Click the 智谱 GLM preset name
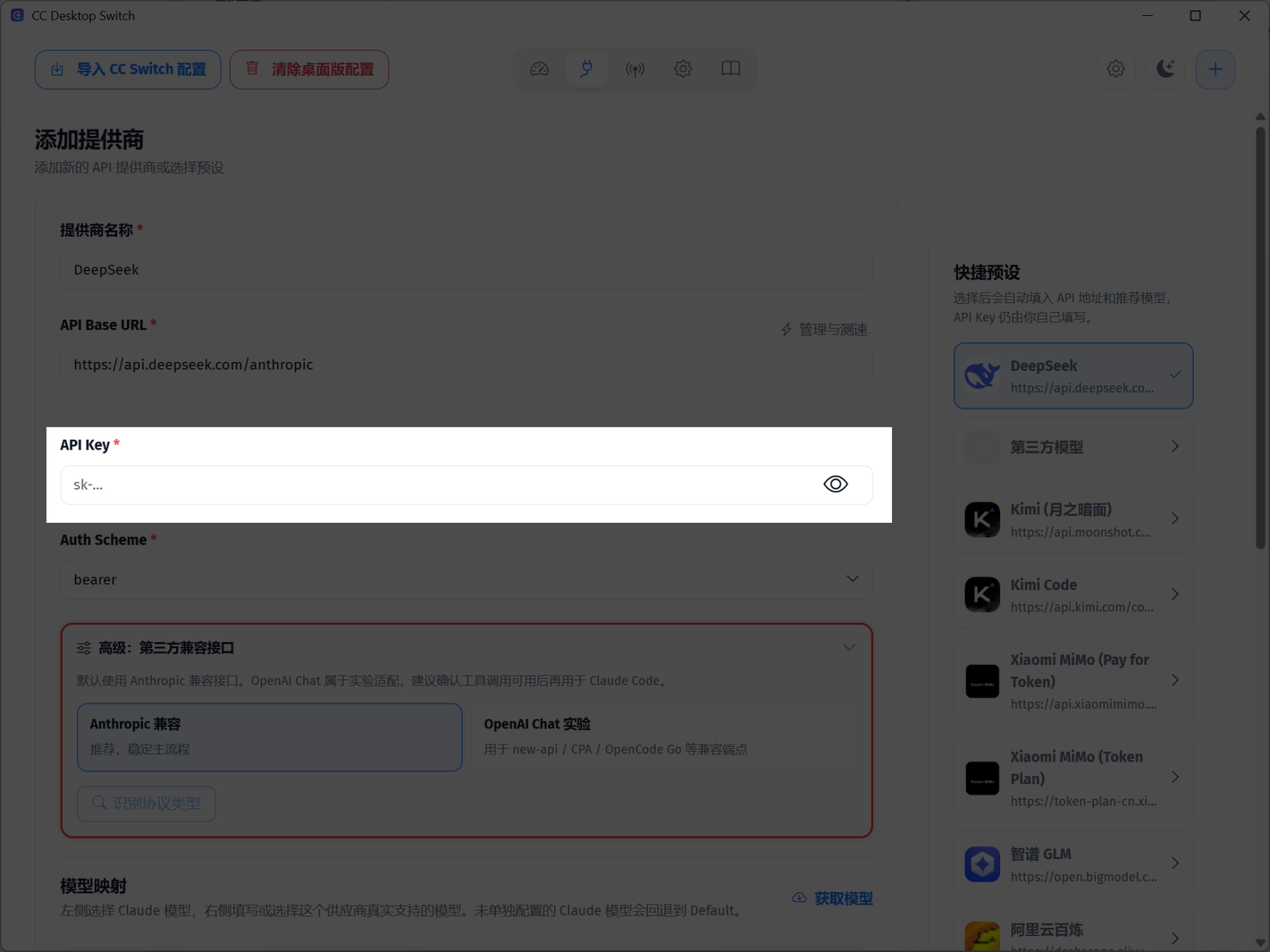 pyautogui.click(x=1041, y=854)
